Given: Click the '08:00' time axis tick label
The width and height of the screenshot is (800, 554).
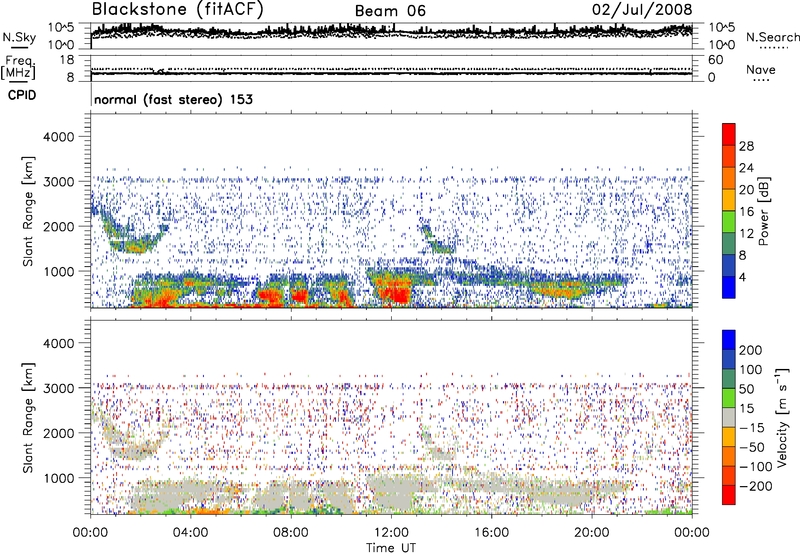Looking at the screenshot, I should point(291,533).
